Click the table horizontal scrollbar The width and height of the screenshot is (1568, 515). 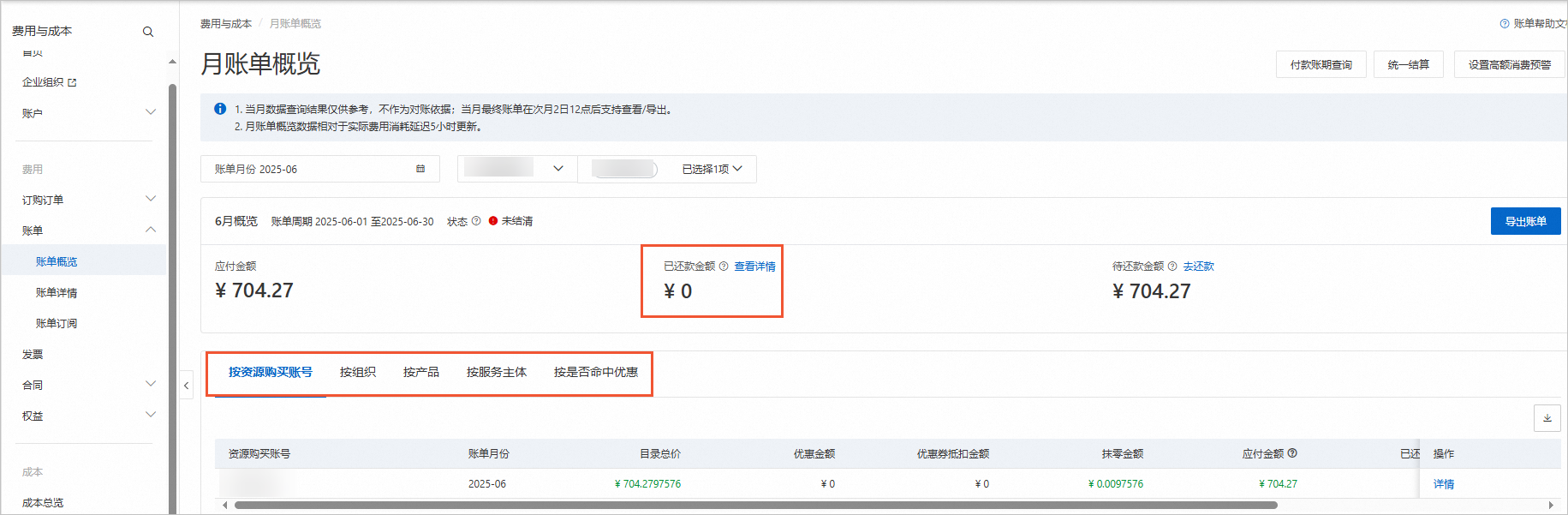tap(756, 506)
